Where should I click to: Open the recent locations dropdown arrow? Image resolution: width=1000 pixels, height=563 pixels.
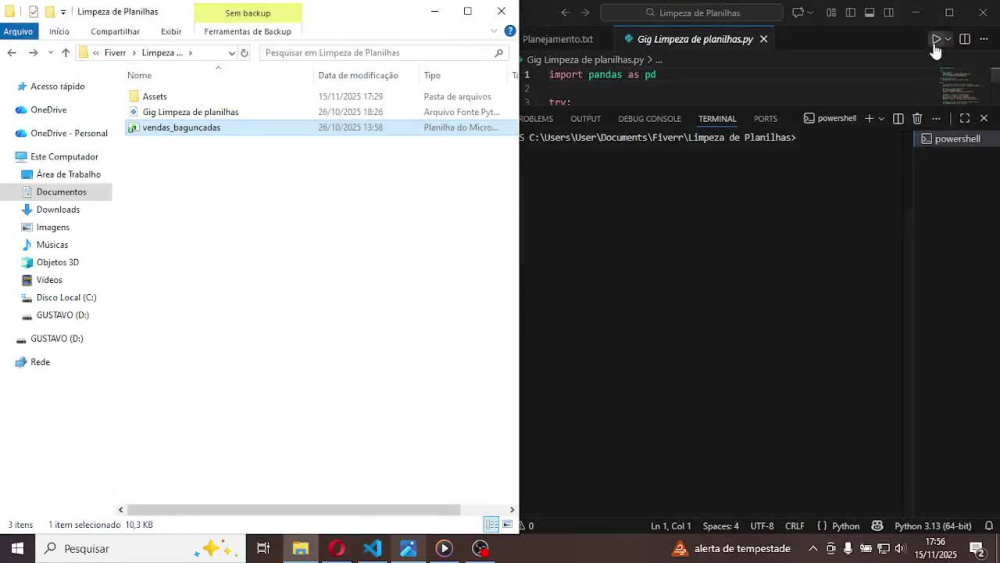point(50,53)
